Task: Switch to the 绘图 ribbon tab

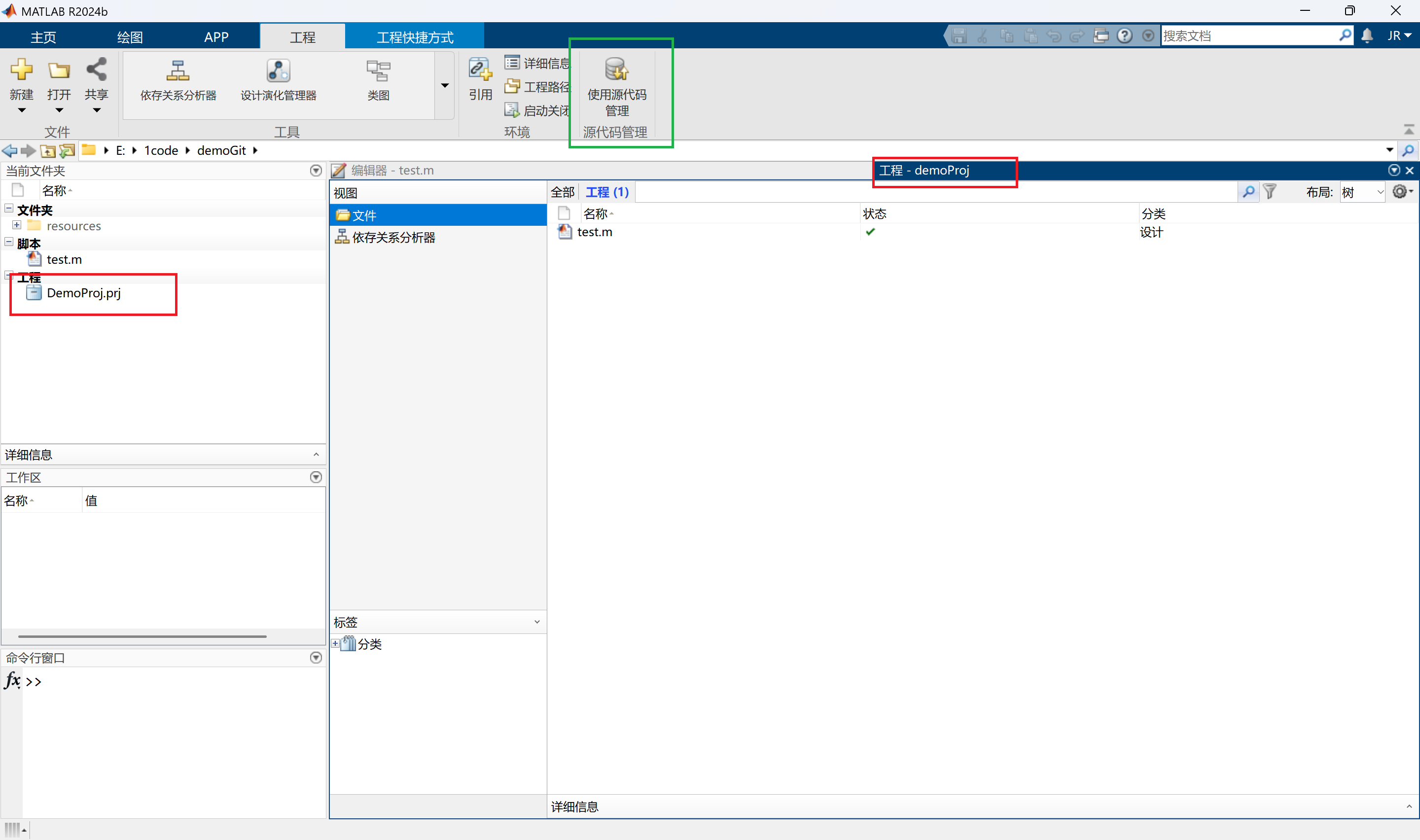Action: pyautogui.click(x=130, y=36)
